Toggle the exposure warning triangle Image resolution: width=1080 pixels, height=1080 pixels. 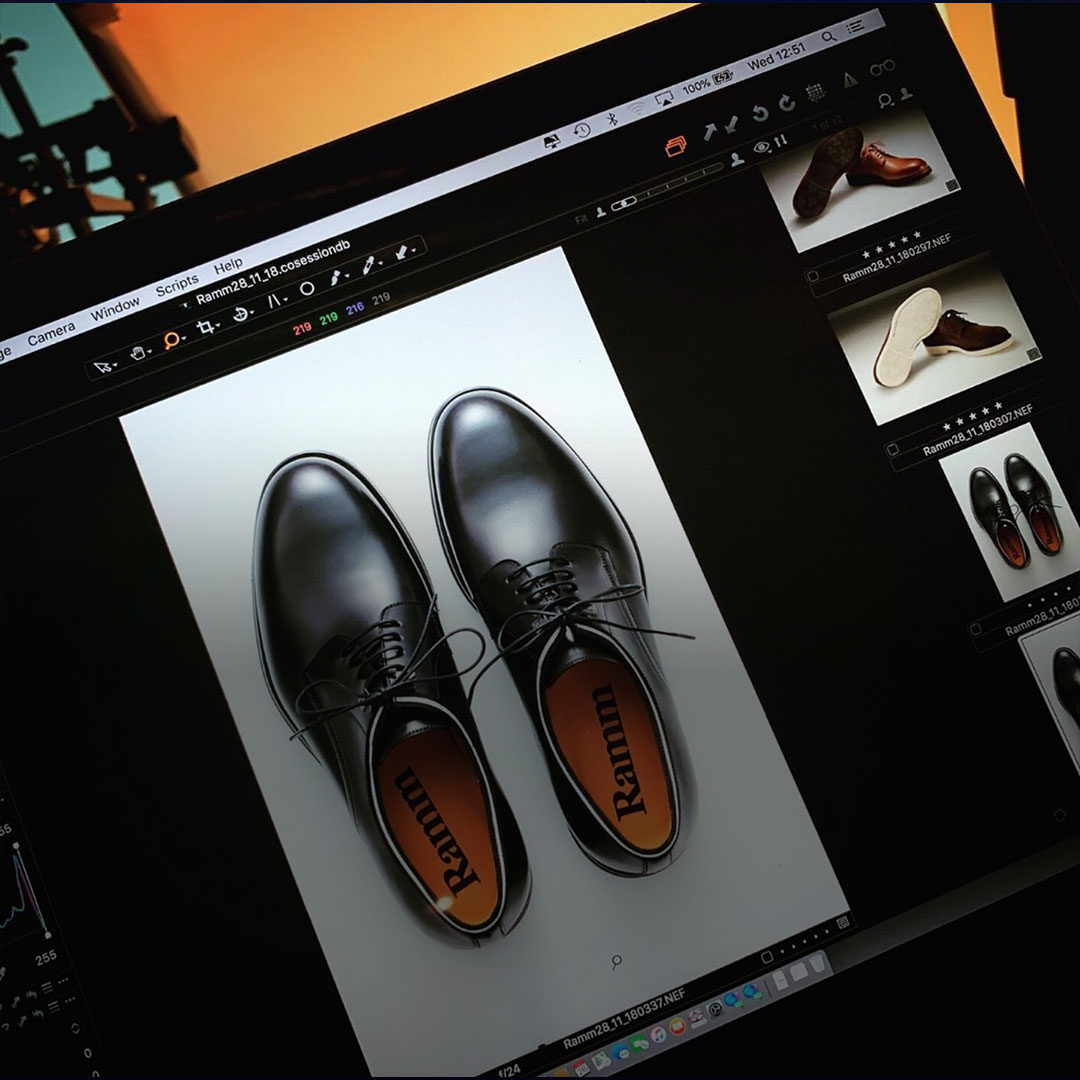pyautogui.click(x=851, y=80)
